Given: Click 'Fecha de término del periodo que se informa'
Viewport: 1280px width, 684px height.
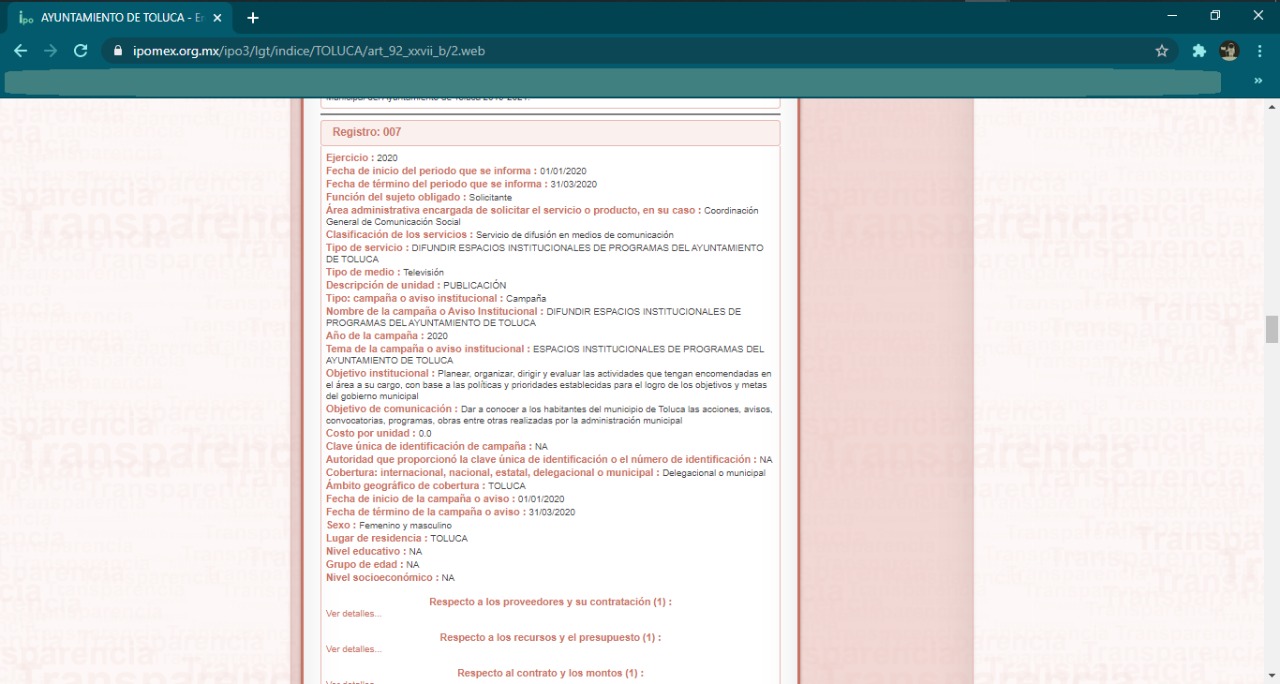Looking at the screenshot, I should click(436, 184).
